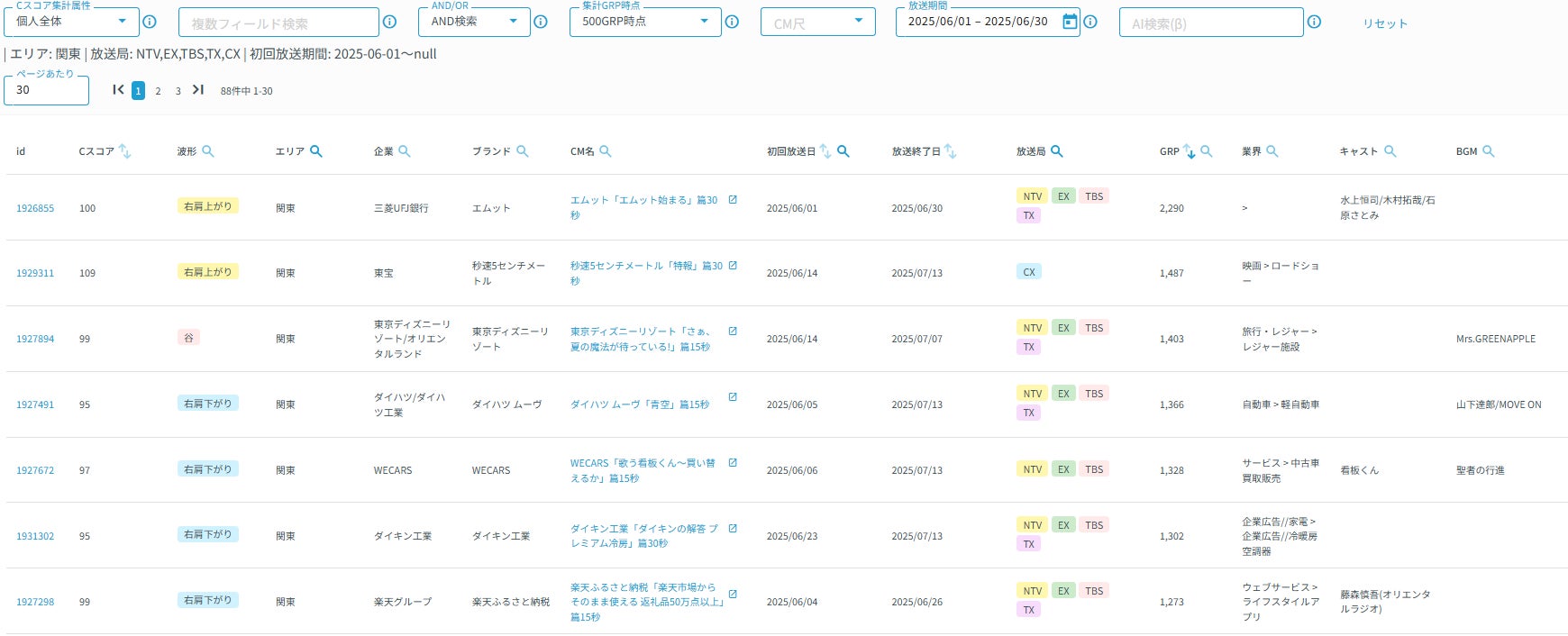1568x636 pixels.
Task: Open record id 1927894
Action: pyautogui.click(x=35, y=339)
